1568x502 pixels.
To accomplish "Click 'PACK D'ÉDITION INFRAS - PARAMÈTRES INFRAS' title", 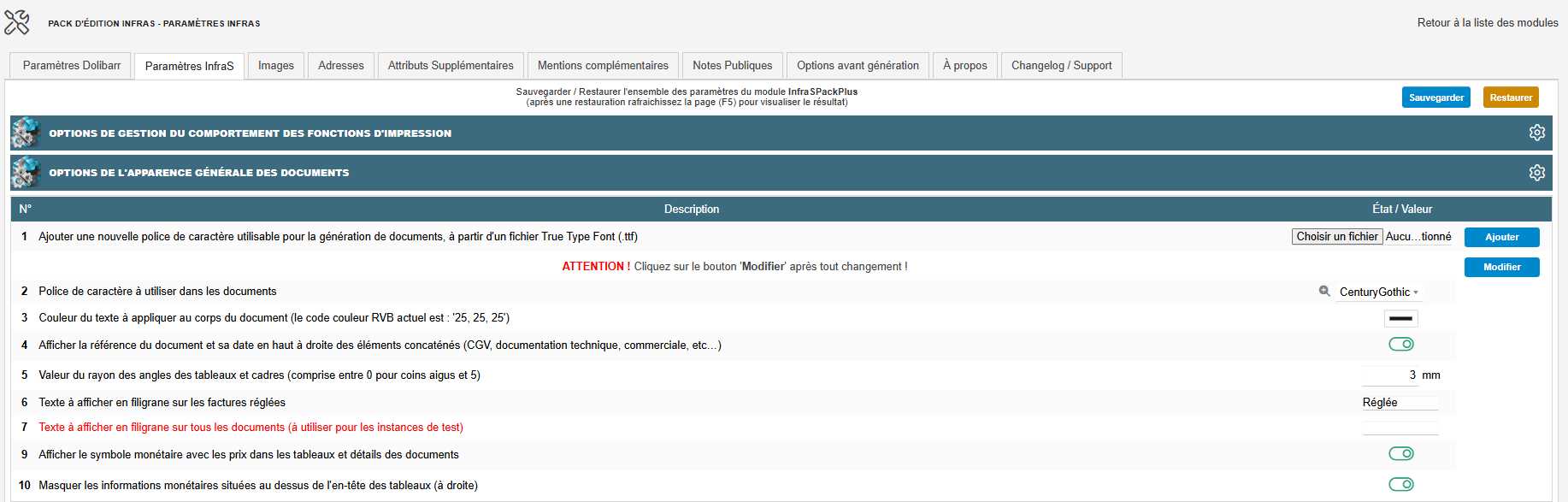I will tap(154, 23).
